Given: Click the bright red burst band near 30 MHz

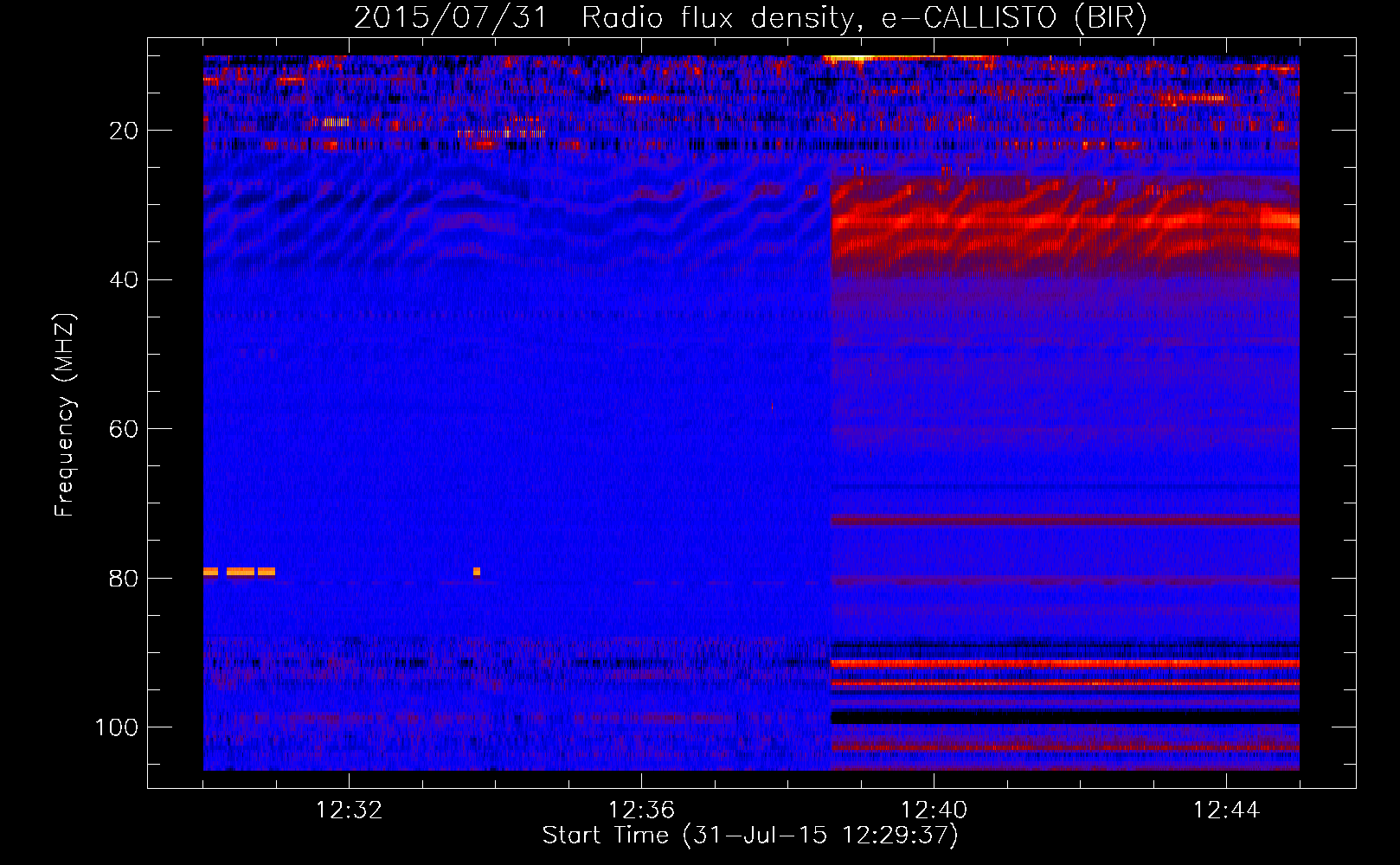Looking at the screenshot, I should pyautogui.click(x=1064, y=221).
